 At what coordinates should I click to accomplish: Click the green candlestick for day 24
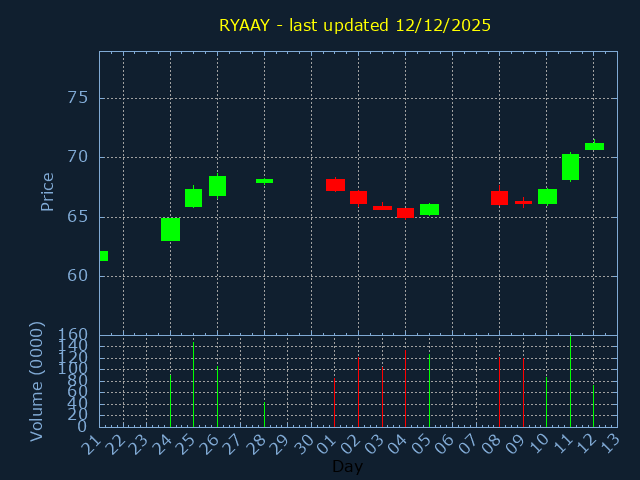170,229
